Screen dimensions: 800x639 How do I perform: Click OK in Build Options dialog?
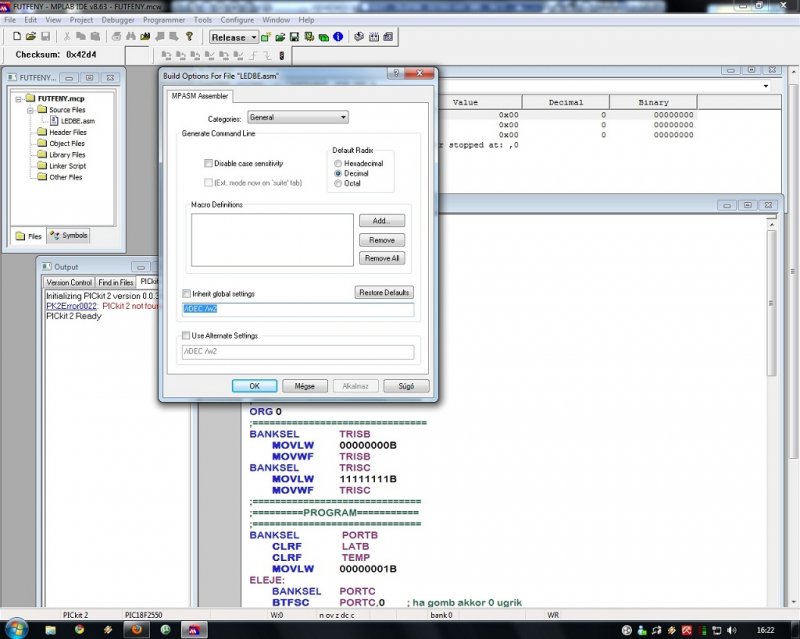pos(255,386)
